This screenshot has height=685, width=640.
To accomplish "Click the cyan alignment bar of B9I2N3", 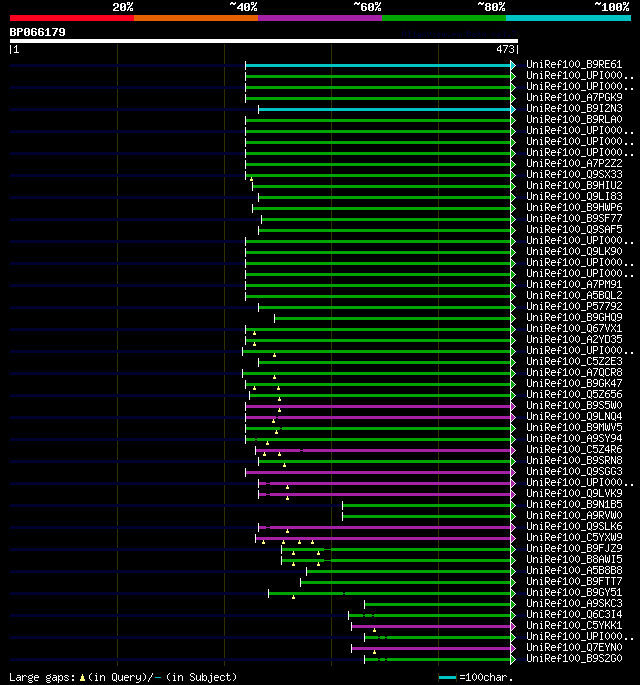I will click(385, 110).
